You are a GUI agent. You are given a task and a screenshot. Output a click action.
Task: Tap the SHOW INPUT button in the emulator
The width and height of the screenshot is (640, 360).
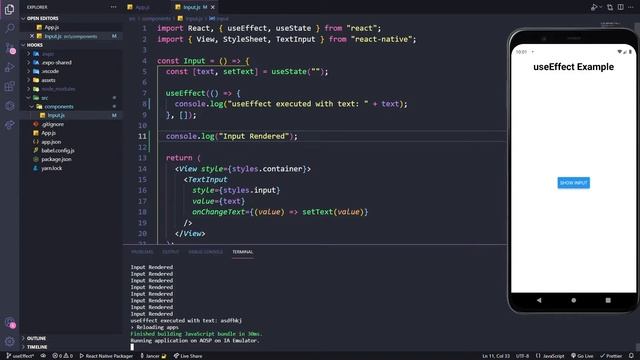click(573, 183)
